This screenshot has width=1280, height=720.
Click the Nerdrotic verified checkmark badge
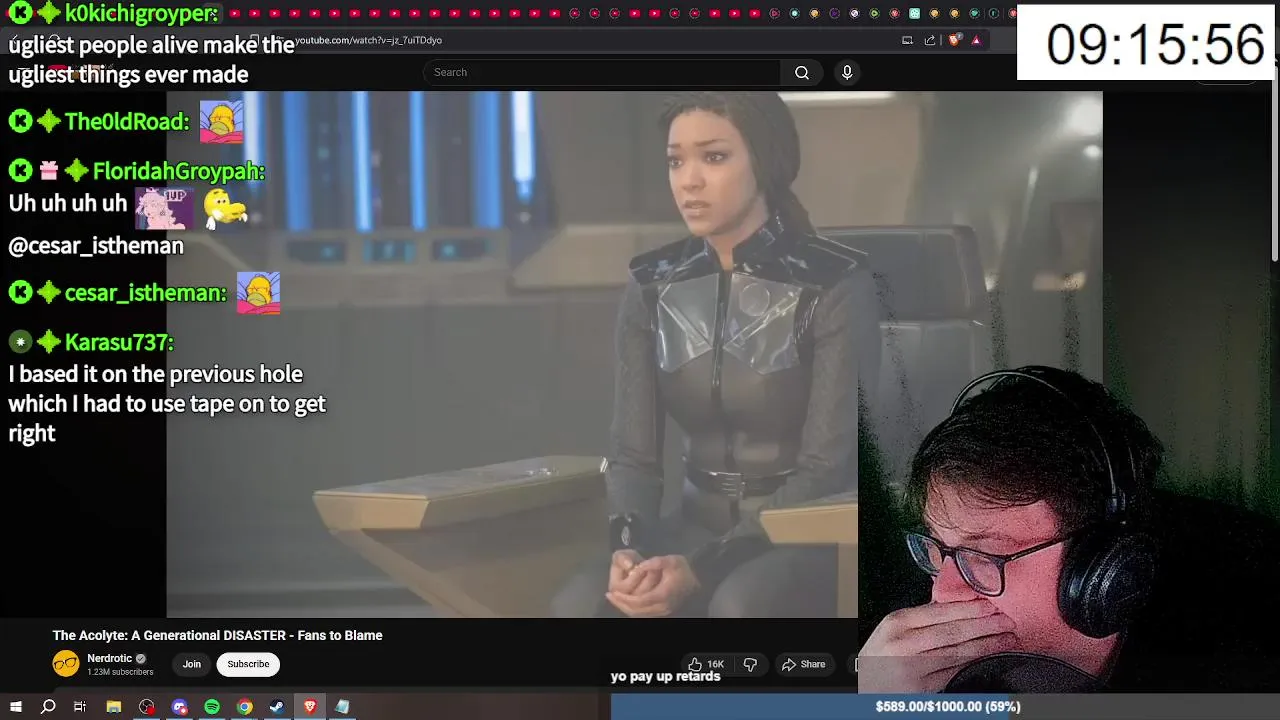click(141, 658)
